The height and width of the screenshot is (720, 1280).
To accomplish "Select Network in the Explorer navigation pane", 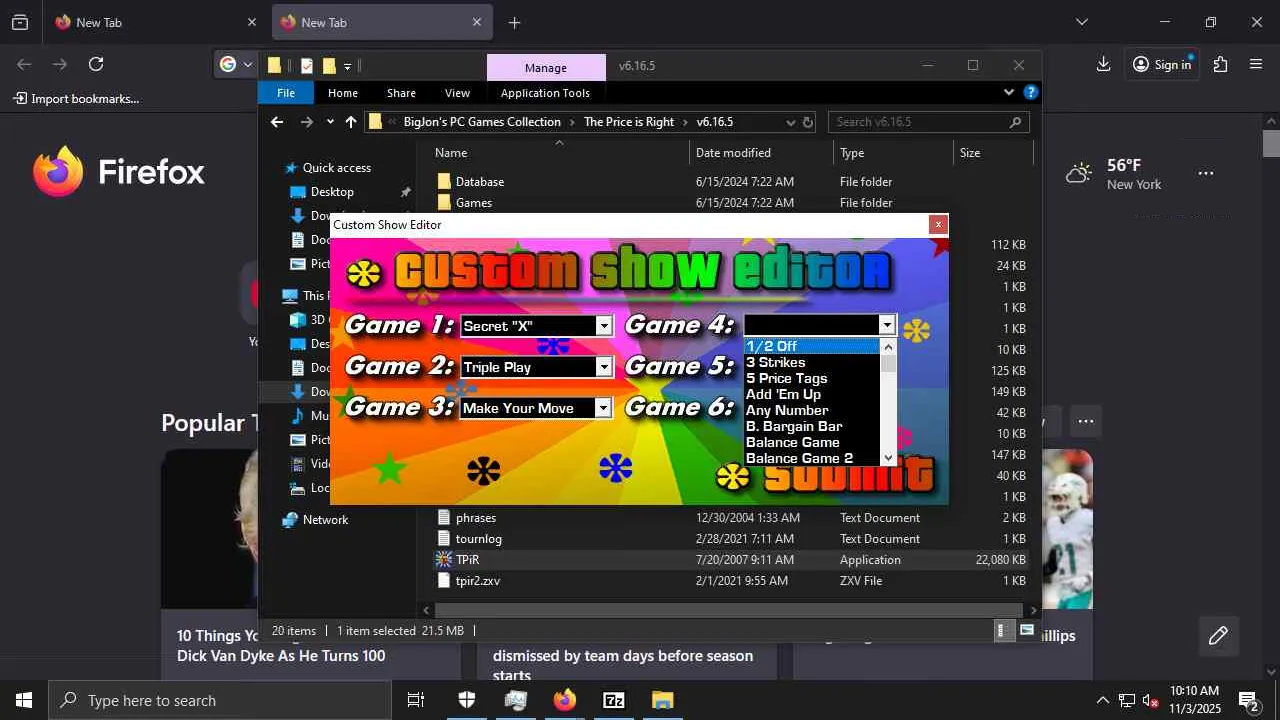I will (325, 520).
